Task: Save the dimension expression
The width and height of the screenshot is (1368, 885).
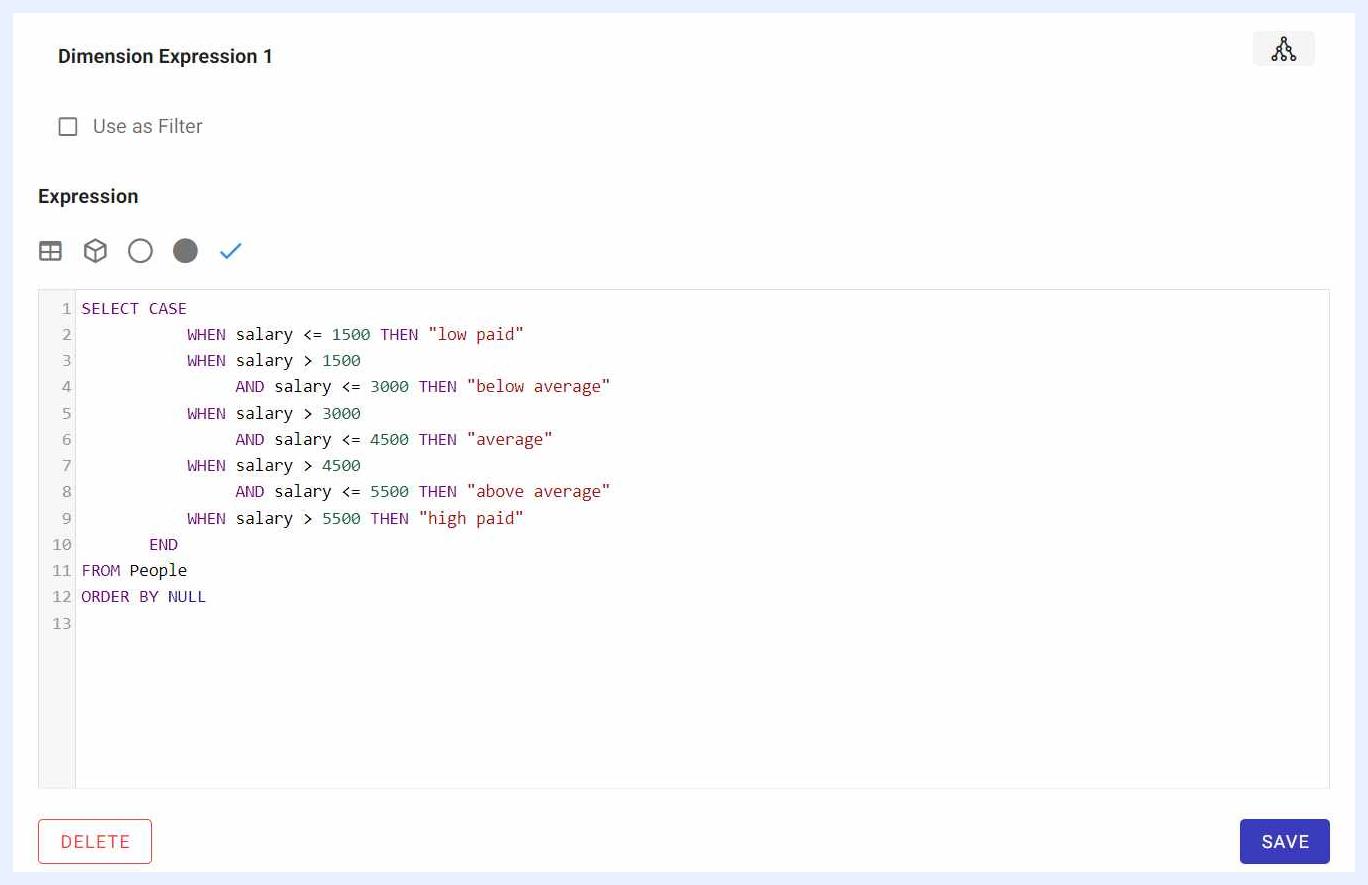Action: click(1284, 841)
